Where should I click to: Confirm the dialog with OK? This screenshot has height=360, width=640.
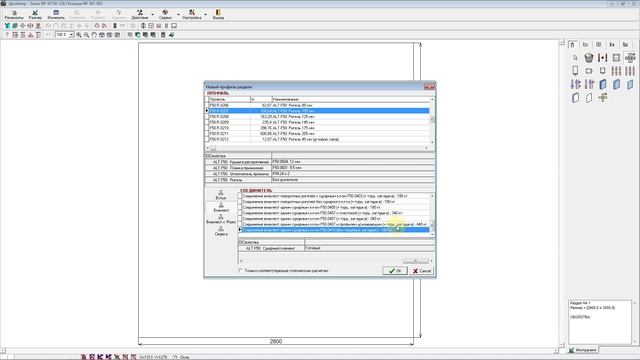tap(395, 271)
